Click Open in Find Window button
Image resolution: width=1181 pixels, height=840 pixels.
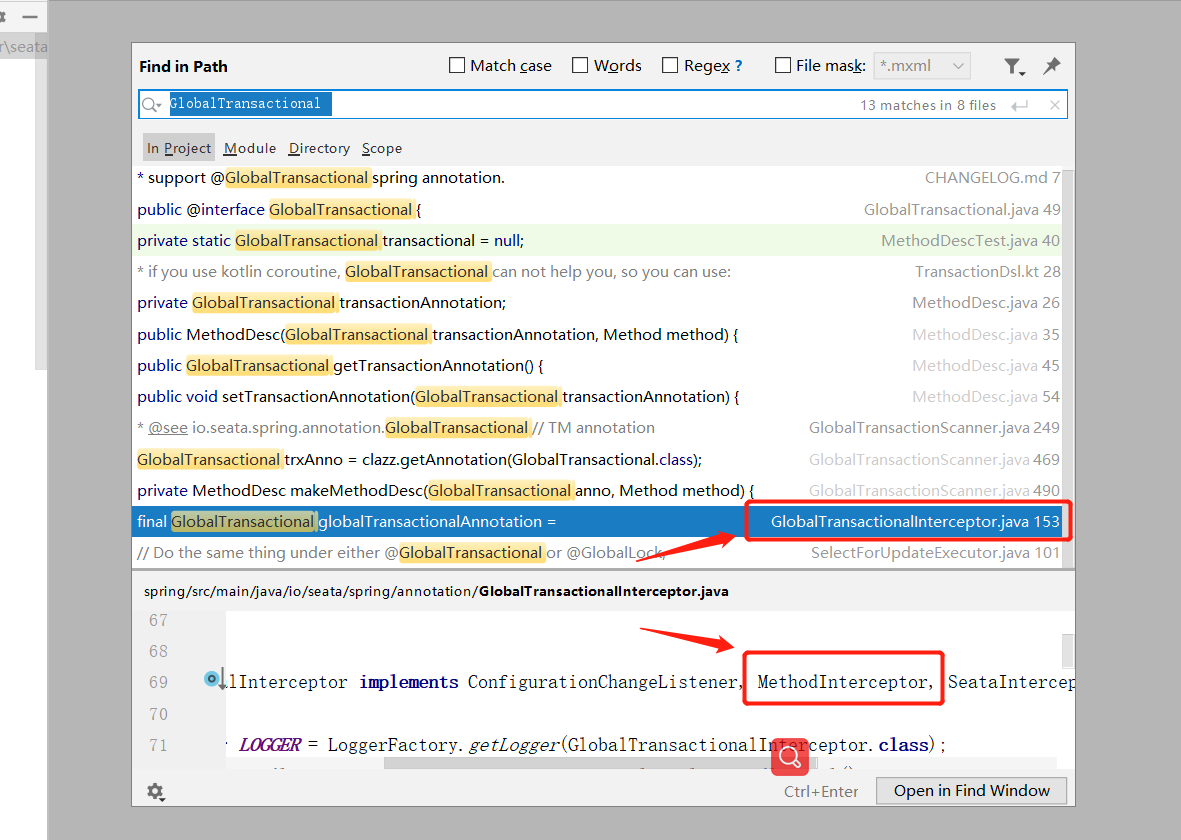click(x=971, y=791)
